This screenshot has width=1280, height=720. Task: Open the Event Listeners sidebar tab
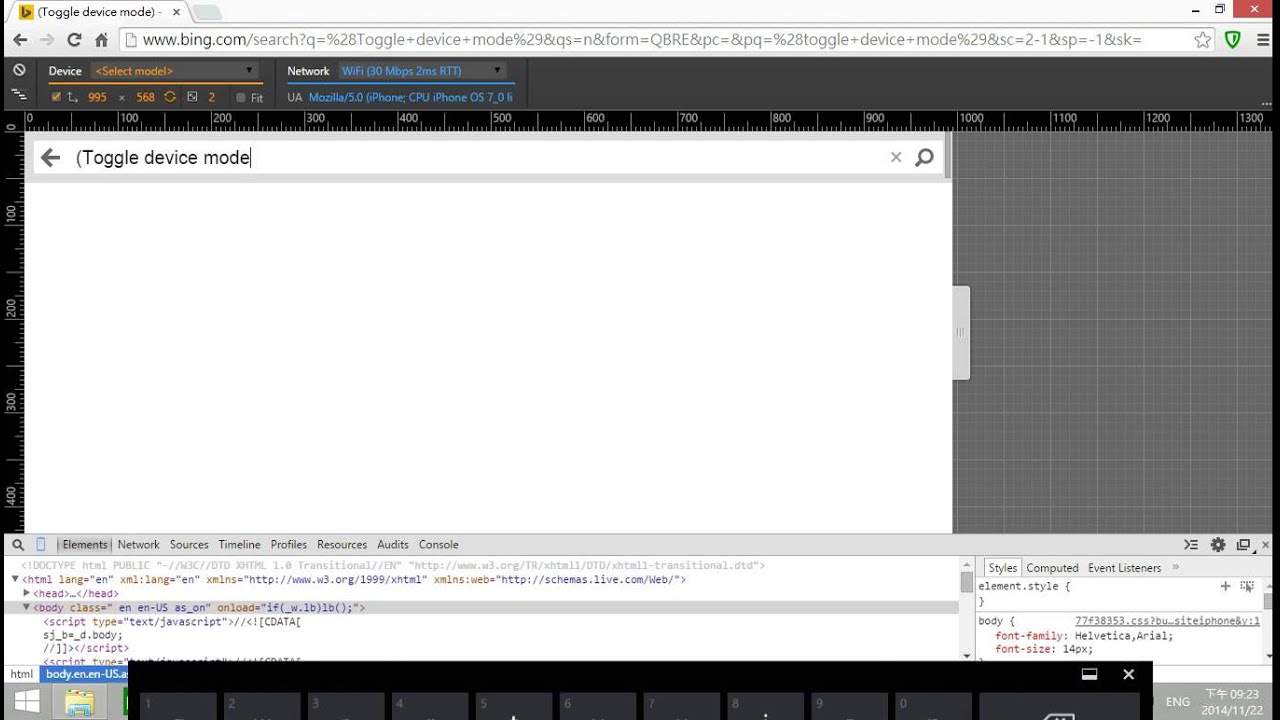pos(1124,568)
